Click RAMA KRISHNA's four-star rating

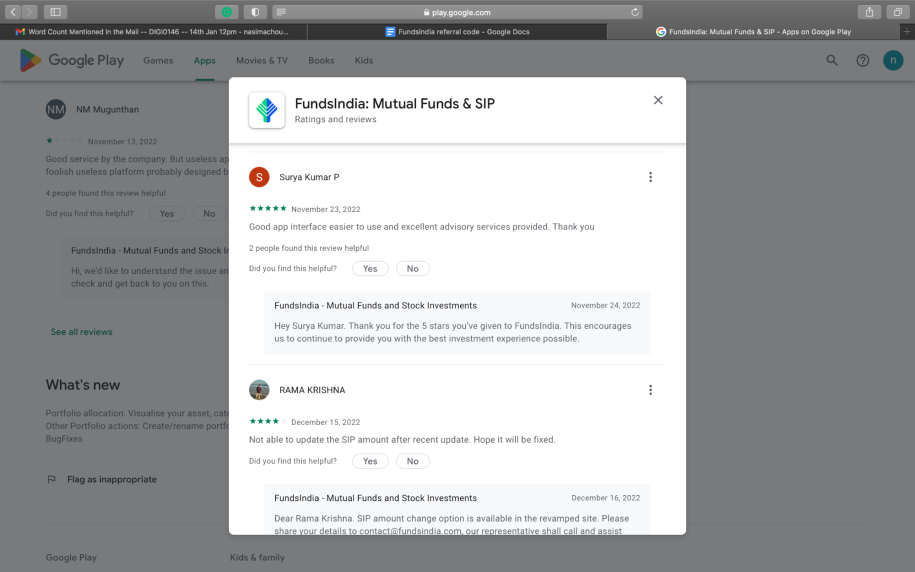point(268,421)
